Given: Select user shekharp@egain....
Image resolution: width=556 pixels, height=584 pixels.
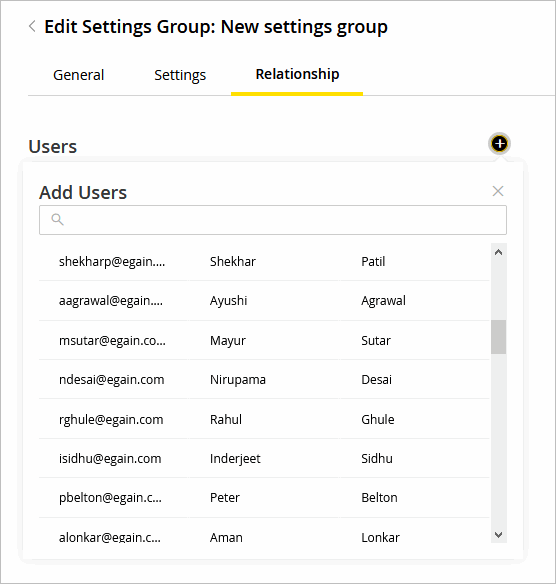Looking at the screenshot, I should point(112,261).
